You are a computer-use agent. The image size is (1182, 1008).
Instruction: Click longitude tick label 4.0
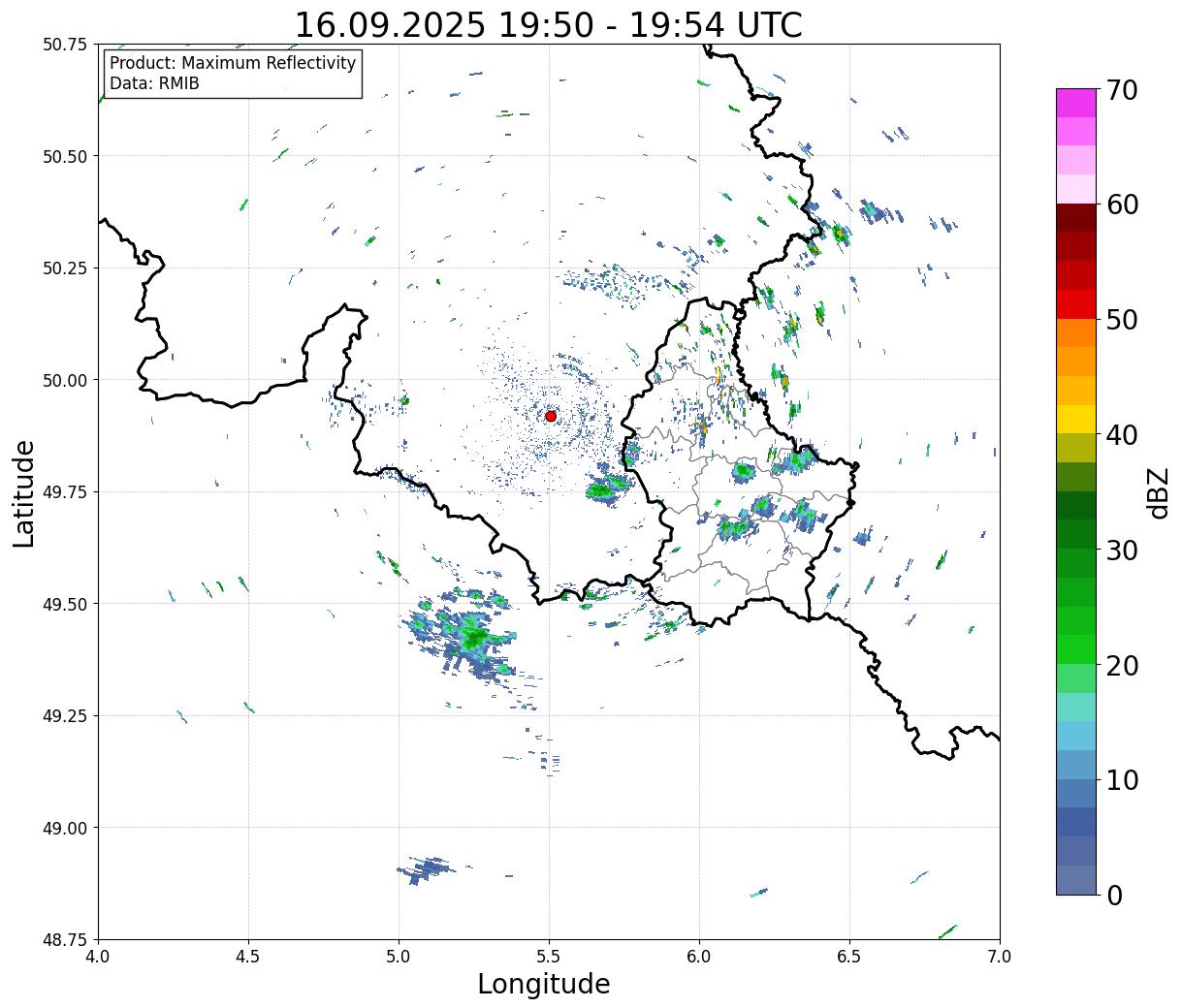coord(98,956)
